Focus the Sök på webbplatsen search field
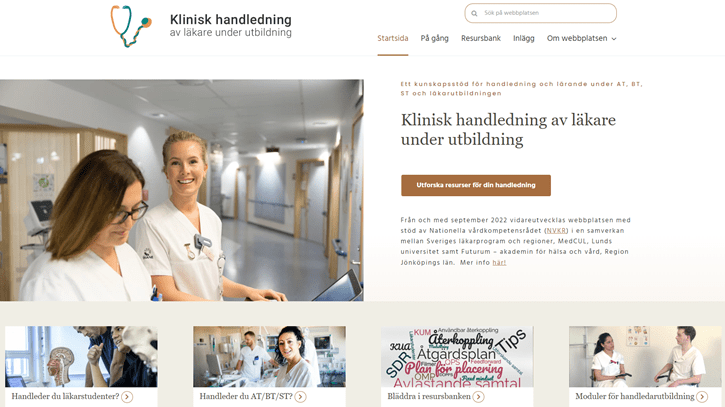The height and width of the screenshot is (407, 725). coord(541,13)
